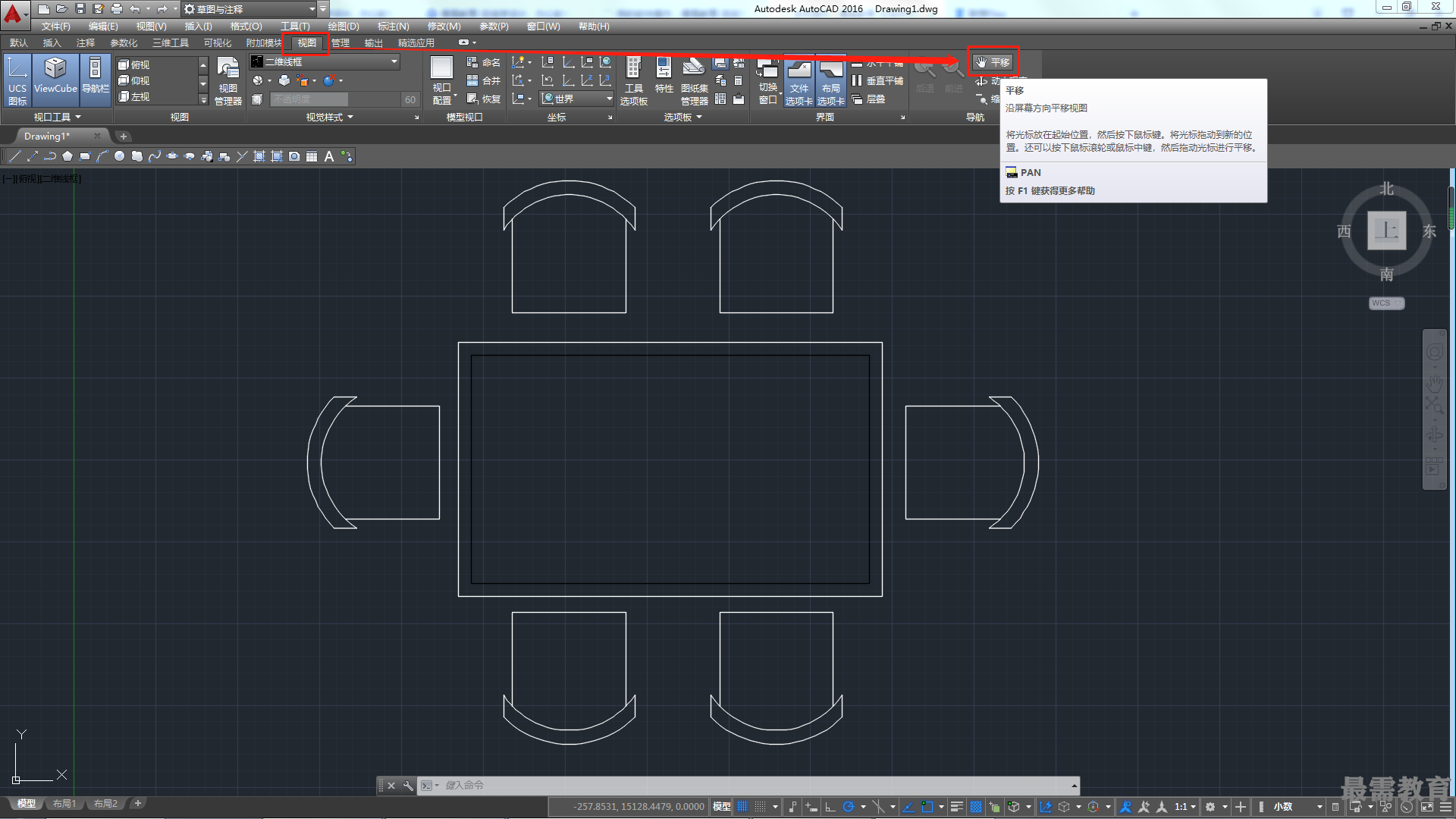Screen dimensions: 1456x819
Task: Click the Save icon in quick access toolbar
Action: pyautogui.click(x=80, y=9)
